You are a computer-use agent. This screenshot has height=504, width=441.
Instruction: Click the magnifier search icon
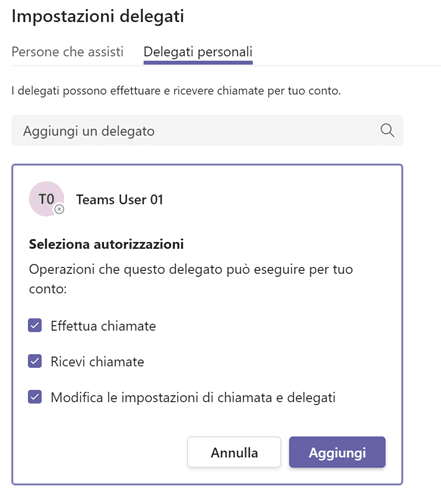(387, 130)
